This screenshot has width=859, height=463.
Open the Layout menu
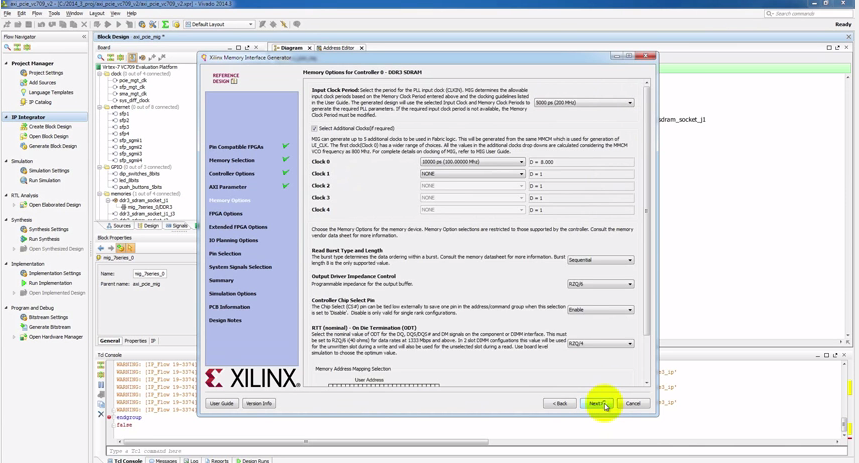[96, 13]
